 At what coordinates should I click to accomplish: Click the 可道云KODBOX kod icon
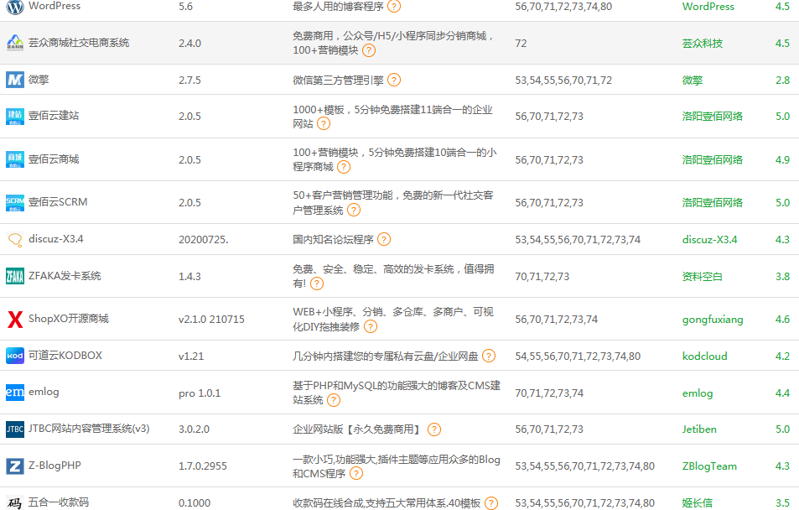15,356
